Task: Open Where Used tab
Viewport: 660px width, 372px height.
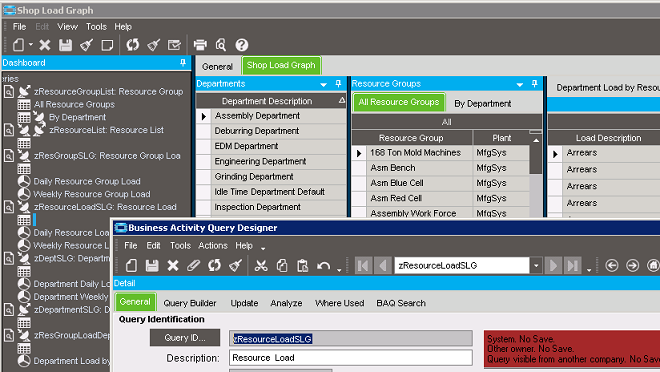Action: pyautogui.click(x=339, y=303)
